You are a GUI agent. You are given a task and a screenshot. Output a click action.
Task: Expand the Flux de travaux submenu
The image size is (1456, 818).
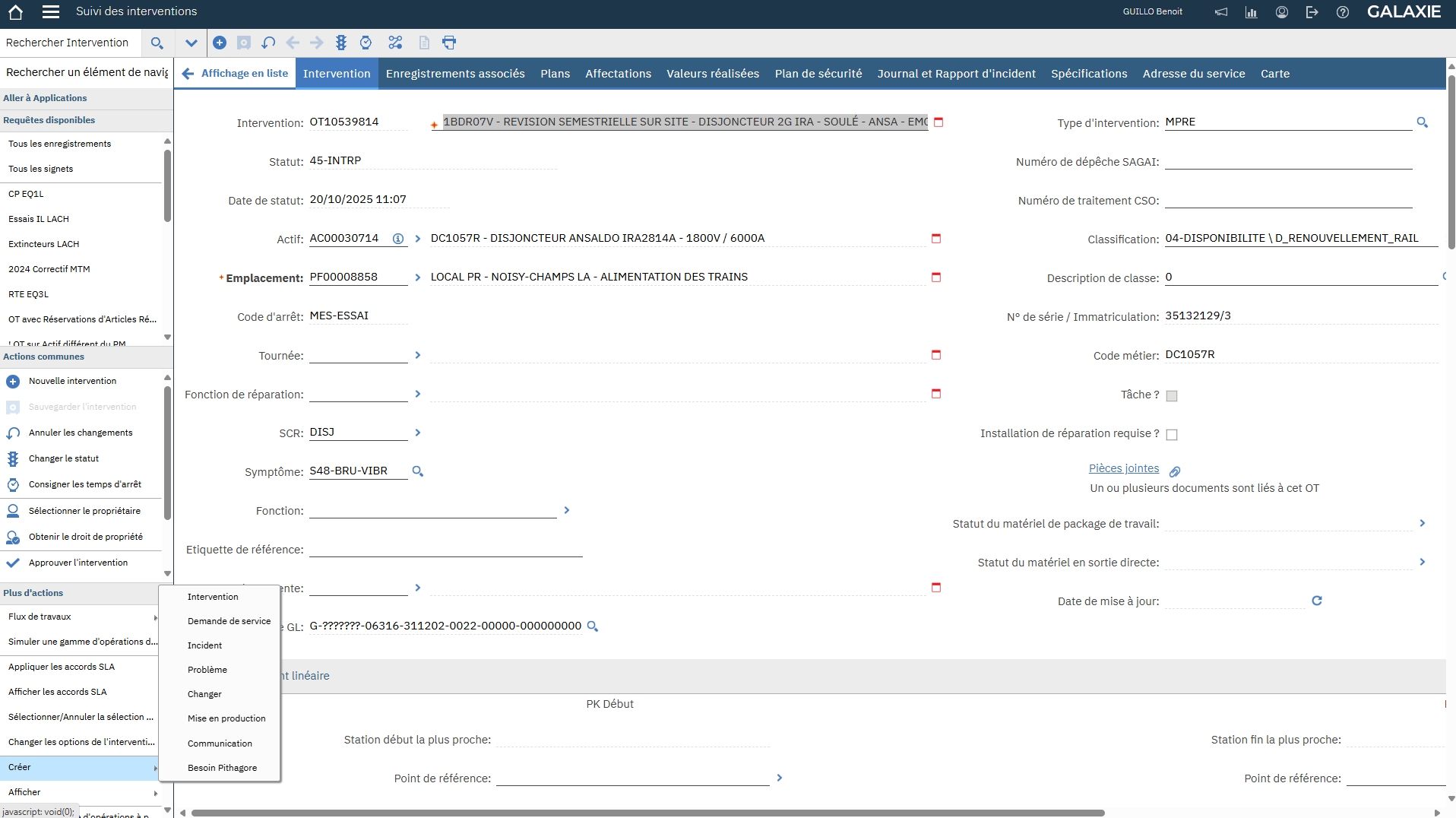pyautogui.click(x=80, y=617)
